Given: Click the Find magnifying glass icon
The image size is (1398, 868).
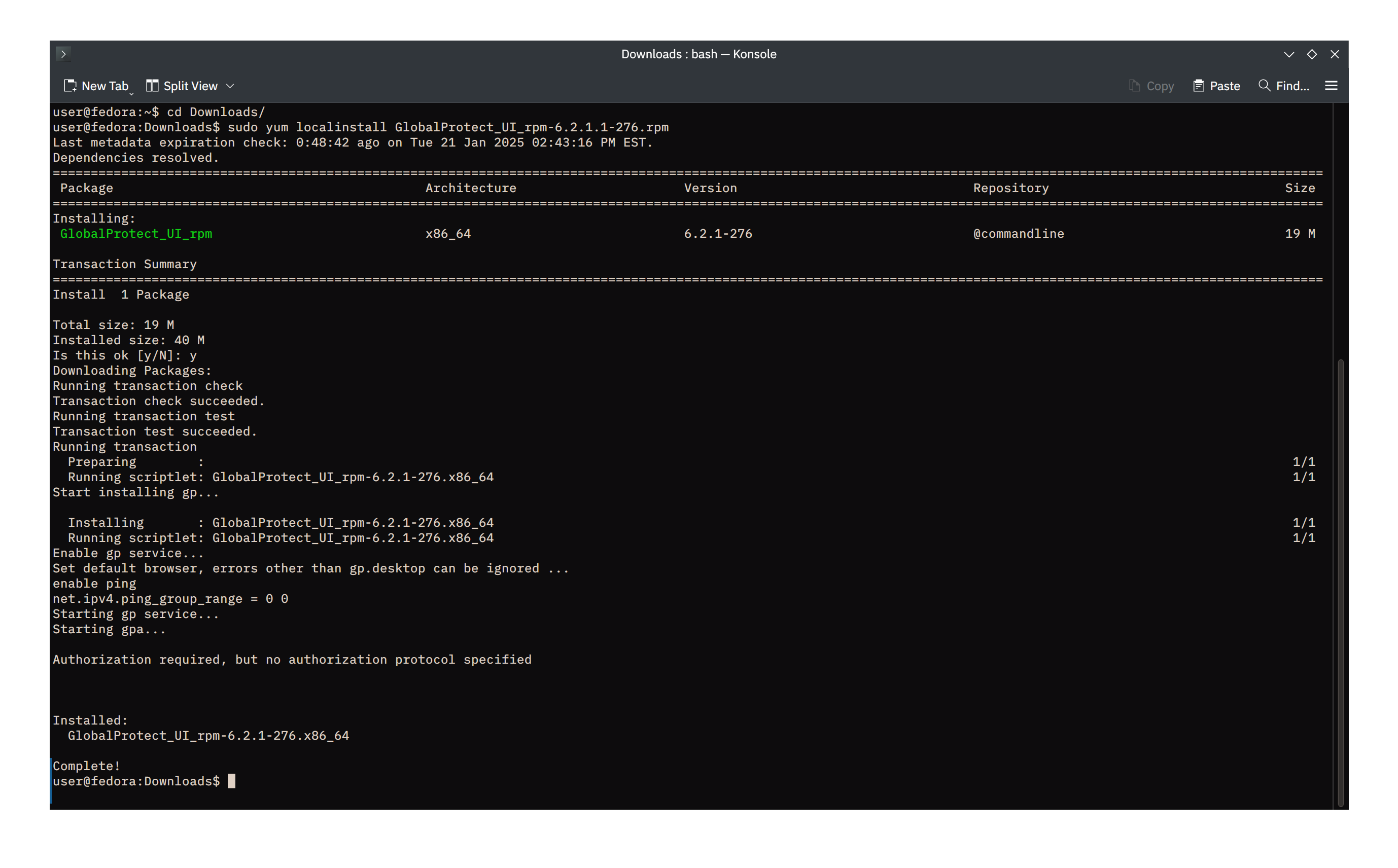Looking at the screenshot, I should [1264, 86].
